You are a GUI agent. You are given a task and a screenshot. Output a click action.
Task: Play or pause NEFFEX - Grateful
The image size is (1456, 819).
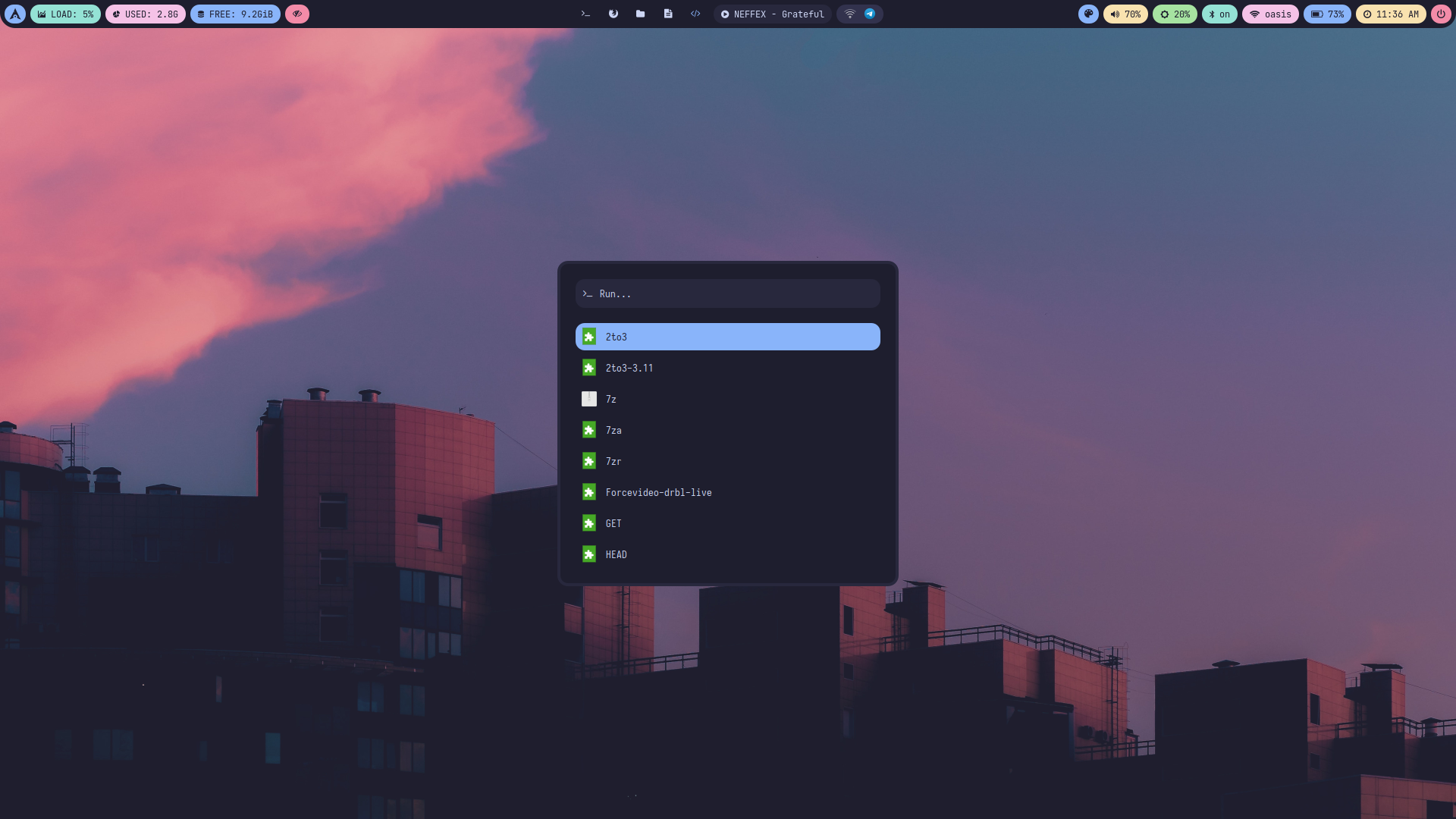tap(725, 14)
